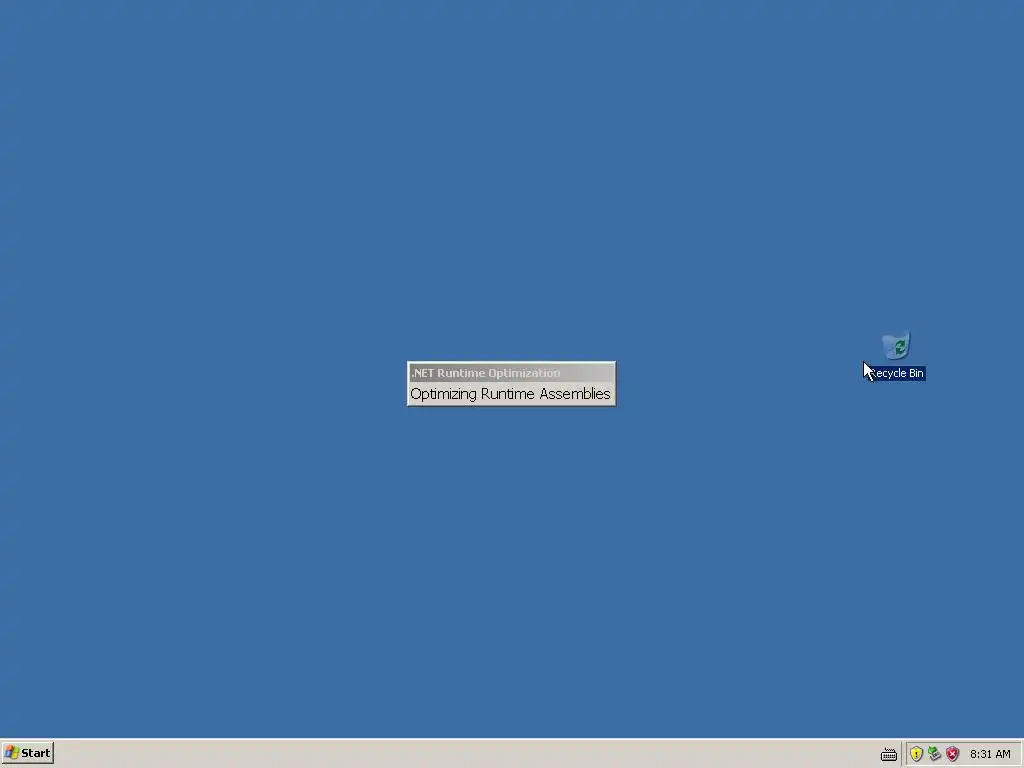Open the red shield Security Center alert
The image size is (1024, 768).
pyautogui.click(x=953, y=754)
